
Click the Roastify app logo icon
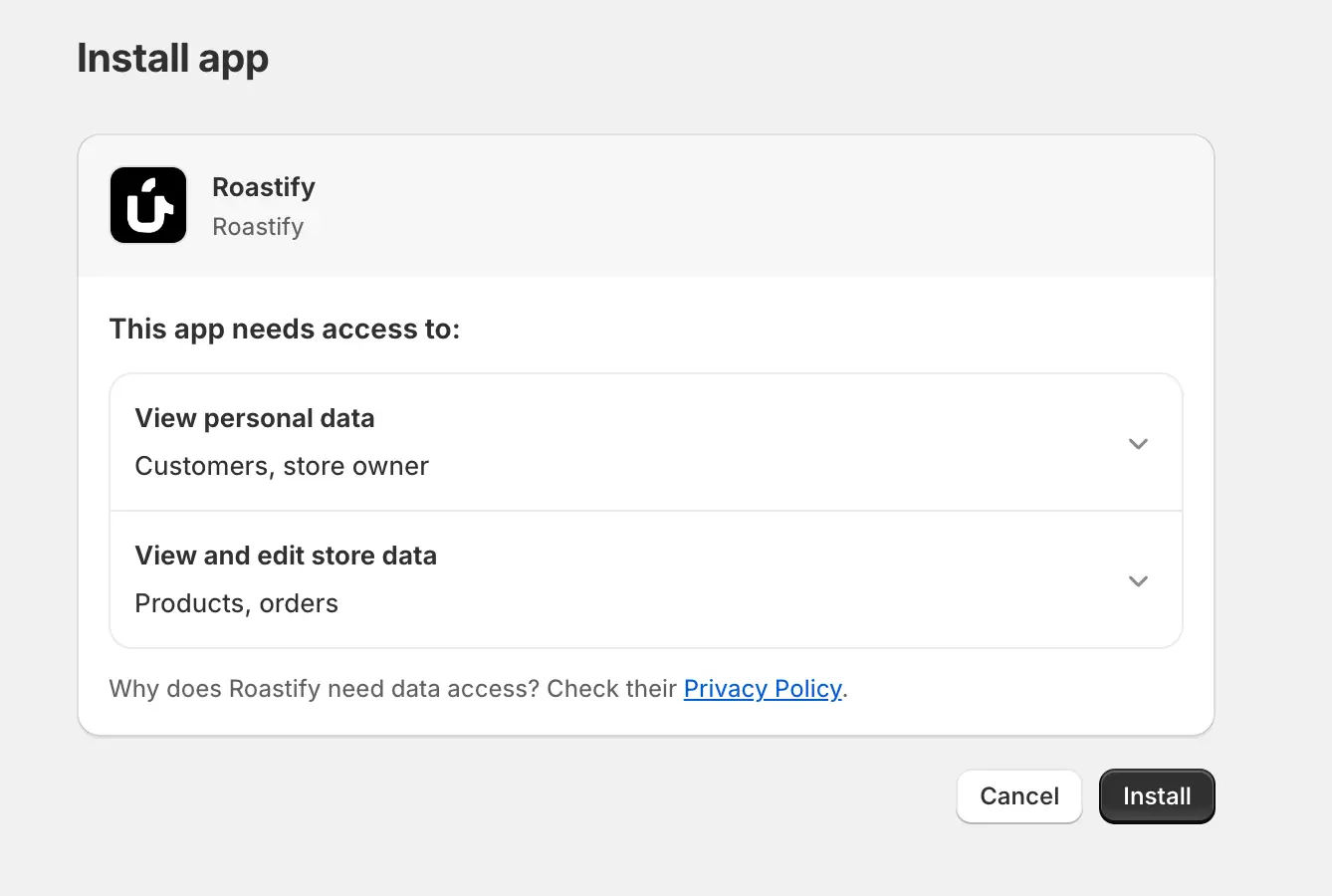(148, 205)
